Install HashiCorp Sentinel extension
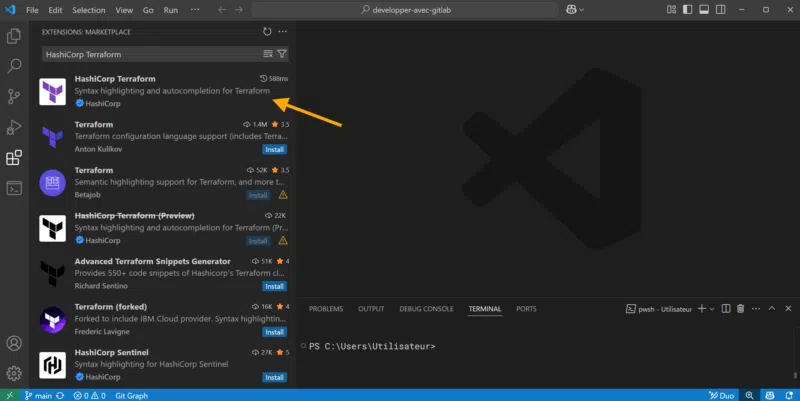 (x=274, y=378)
